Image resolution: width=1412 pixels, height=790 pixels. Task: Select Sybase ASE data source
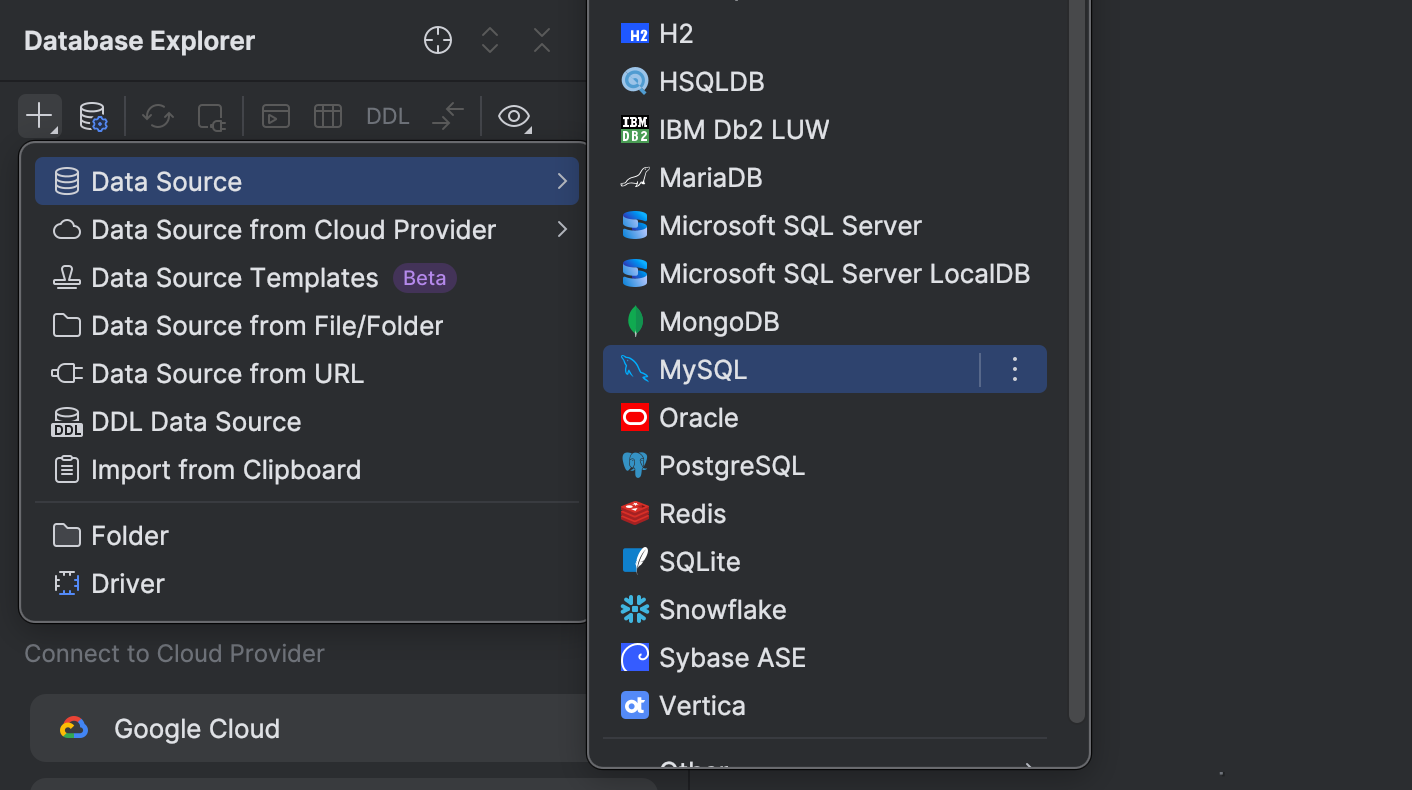[x=825, y=657]
